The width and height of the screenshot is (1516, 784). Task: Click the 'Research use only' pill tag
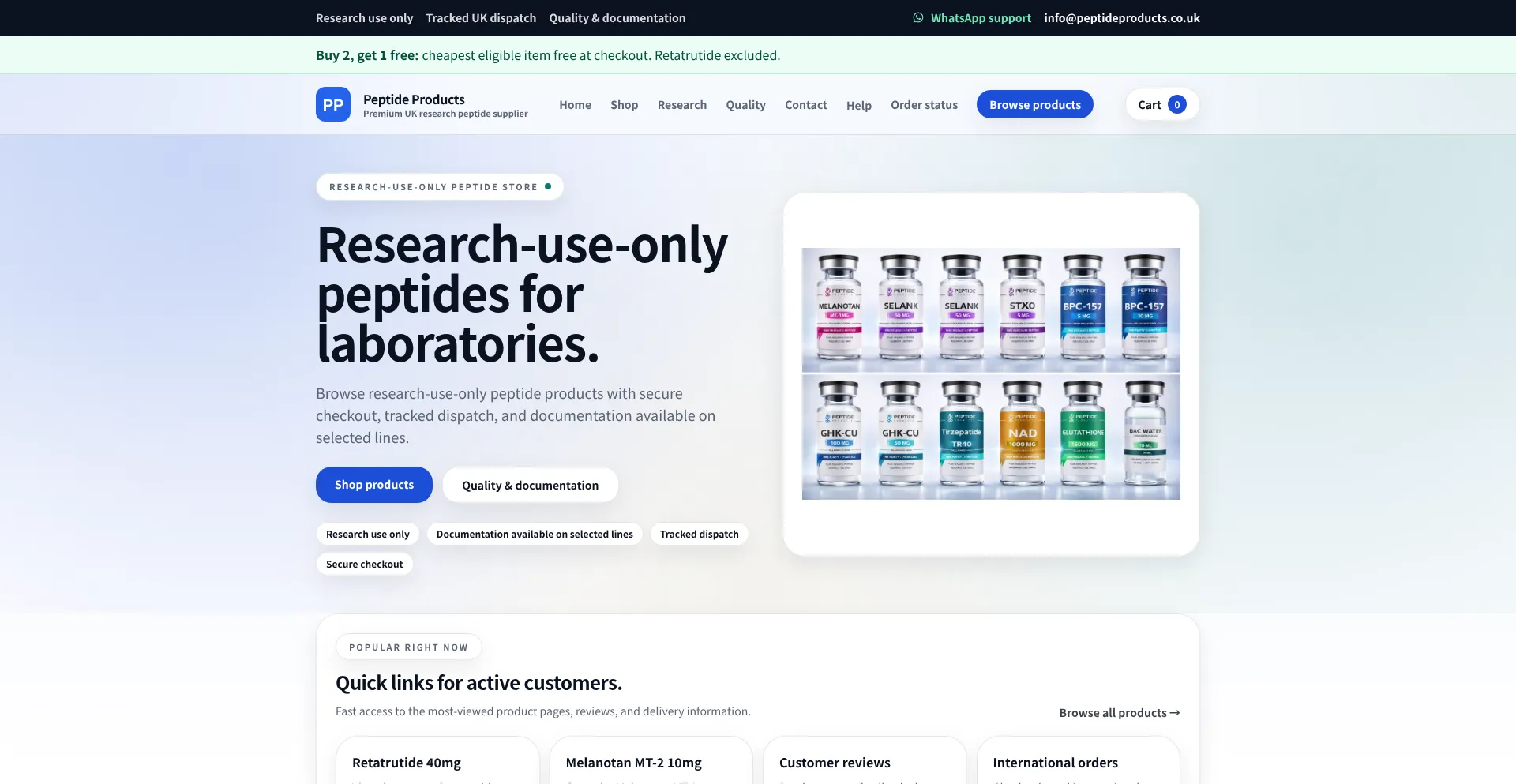(x=368, y=535)
